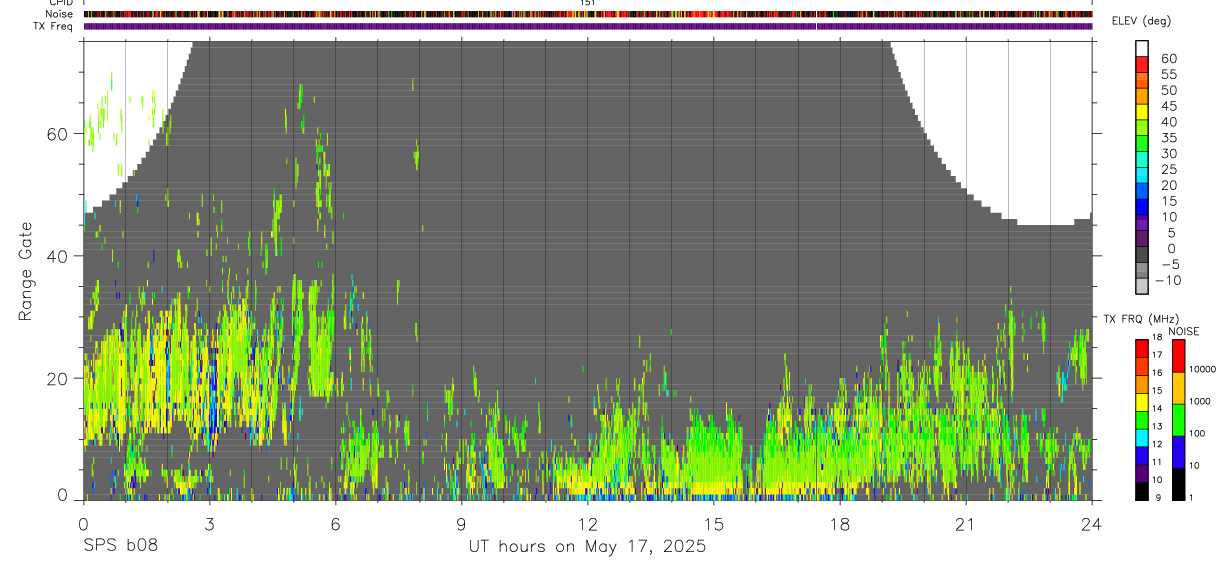Screen dimensions: 1228x567
Task: Click the CPID value '151'
Action: click(x=588, y=3)
